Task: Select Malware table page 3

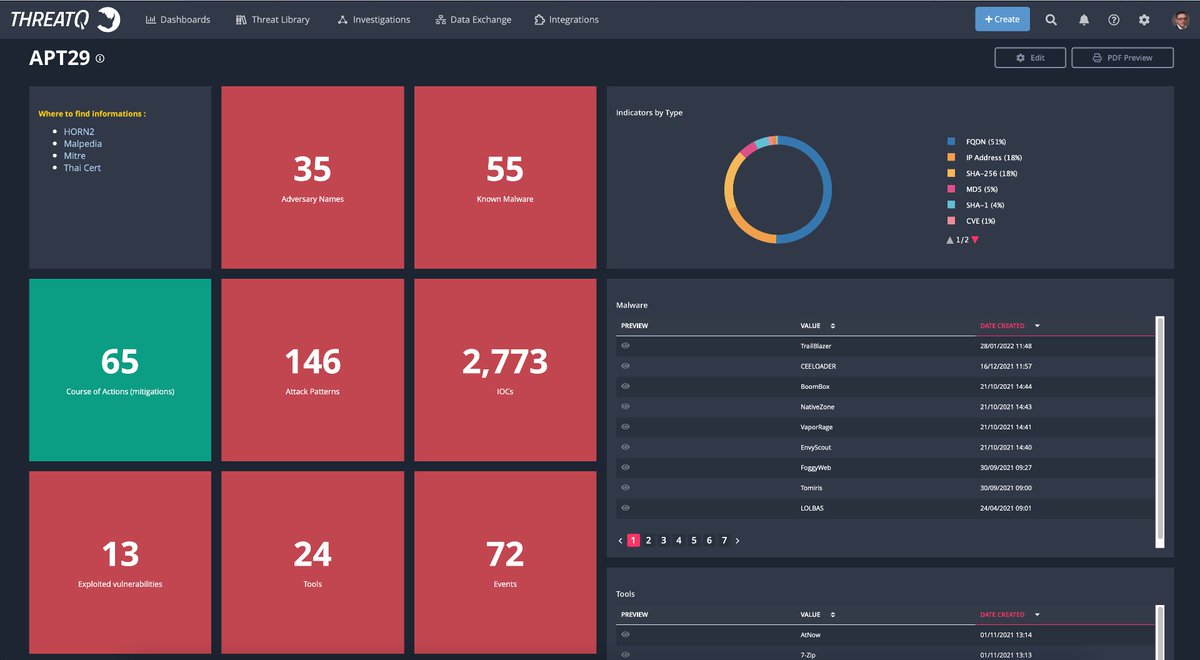Action: click(x=664, y=540)
